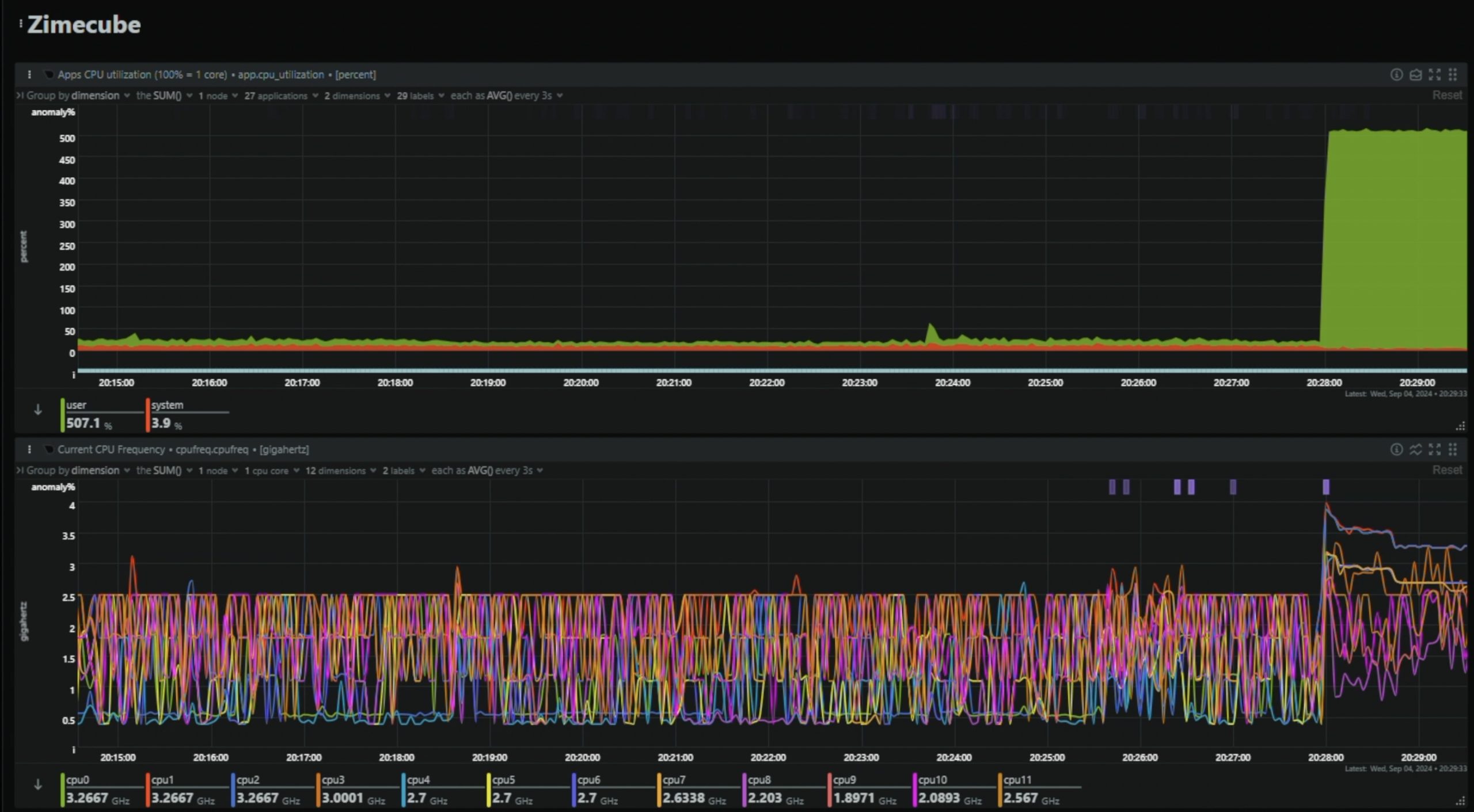Click Reset on Current CPU Frequency chart
The height and width of the screenshot is (812, 1474).
(x=1446, y=470)
